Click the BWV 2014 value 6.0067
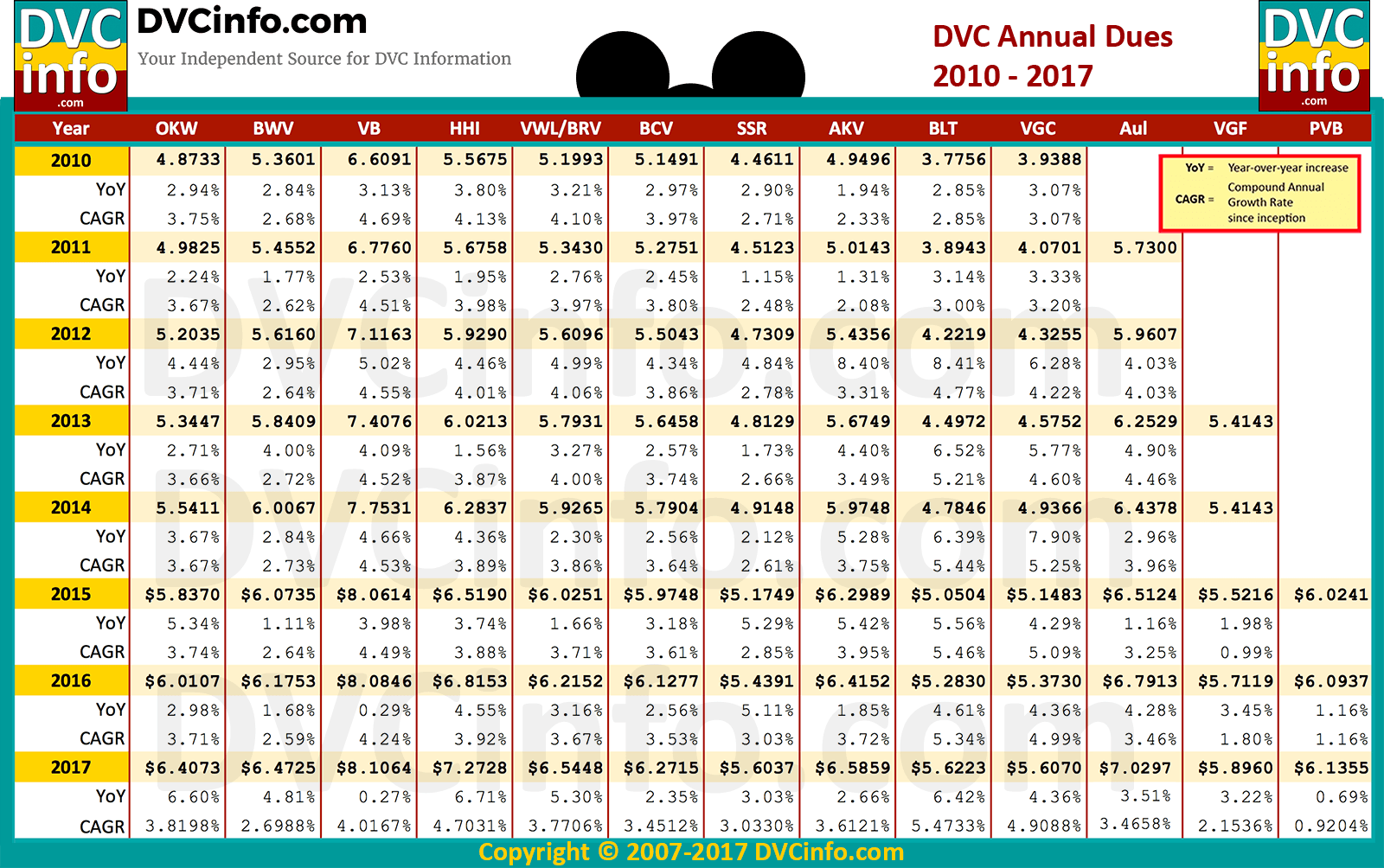Image resolution: width=1384 pixels, height=868 pixels. pos(284,507)
